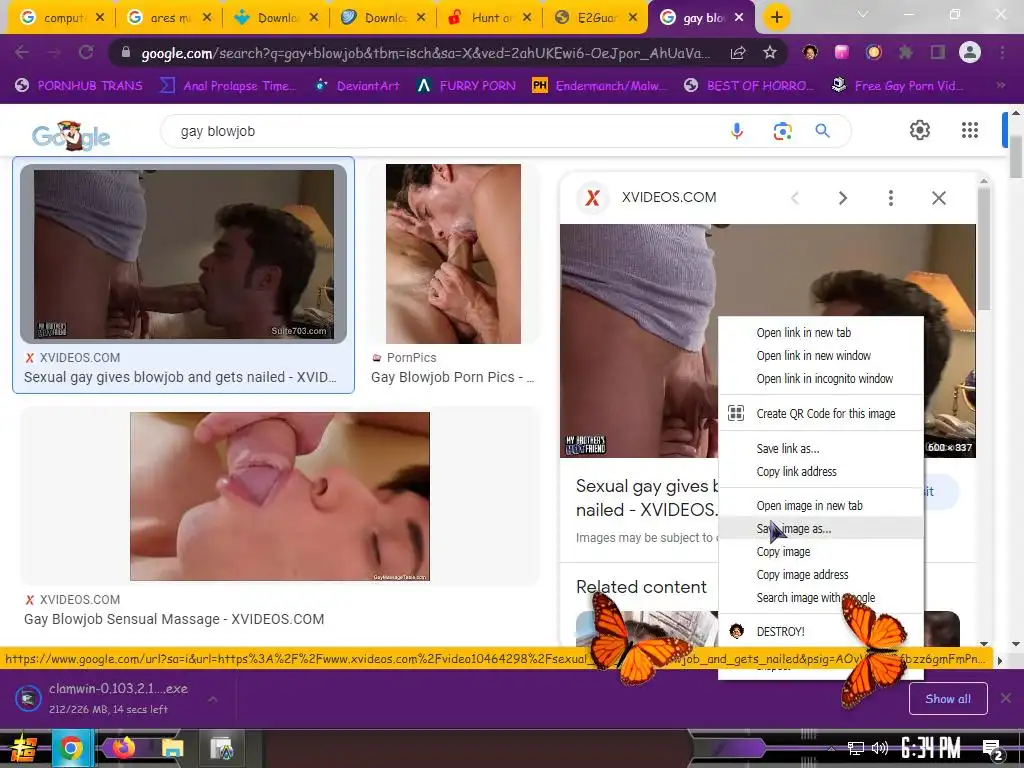The height and width of the screenshot is (768, 1024).
Task: Choose 'Open image in new tab'
Action: [821, 505]
